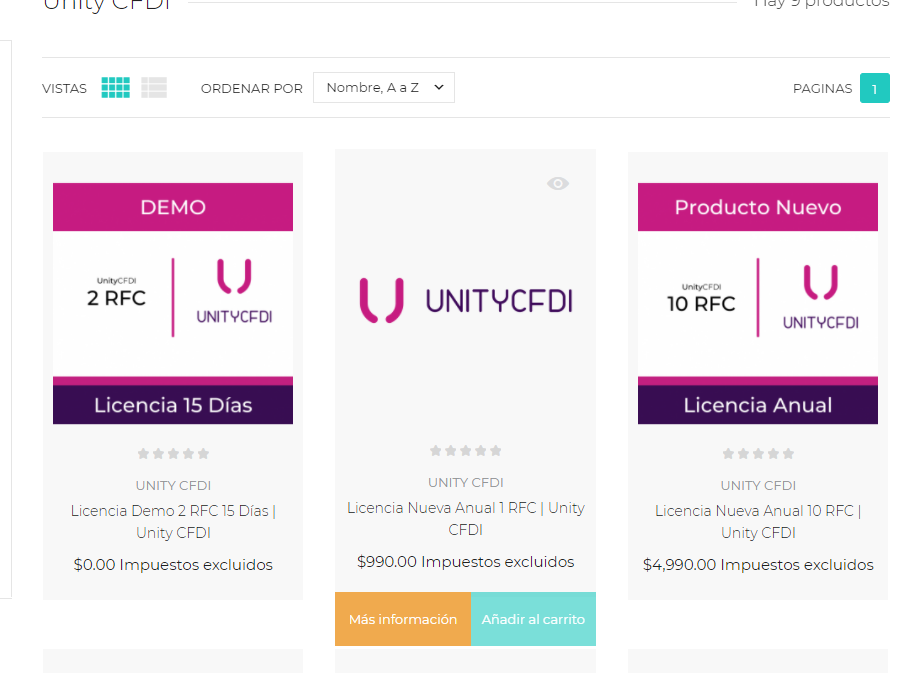Click UNITY CFDI brand under 1 RFC product
Screen dimensions: 910x673
click(x=465, y=483)
